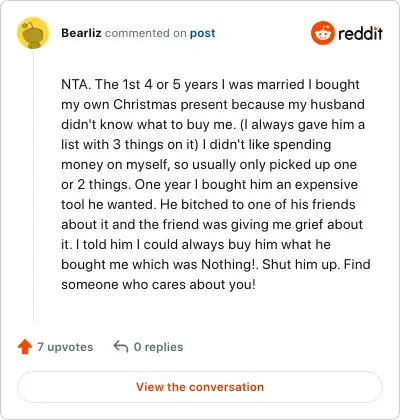Click the "NTA" word starting the comment
This screenshot has width=400, height=420.
(75, 84)
